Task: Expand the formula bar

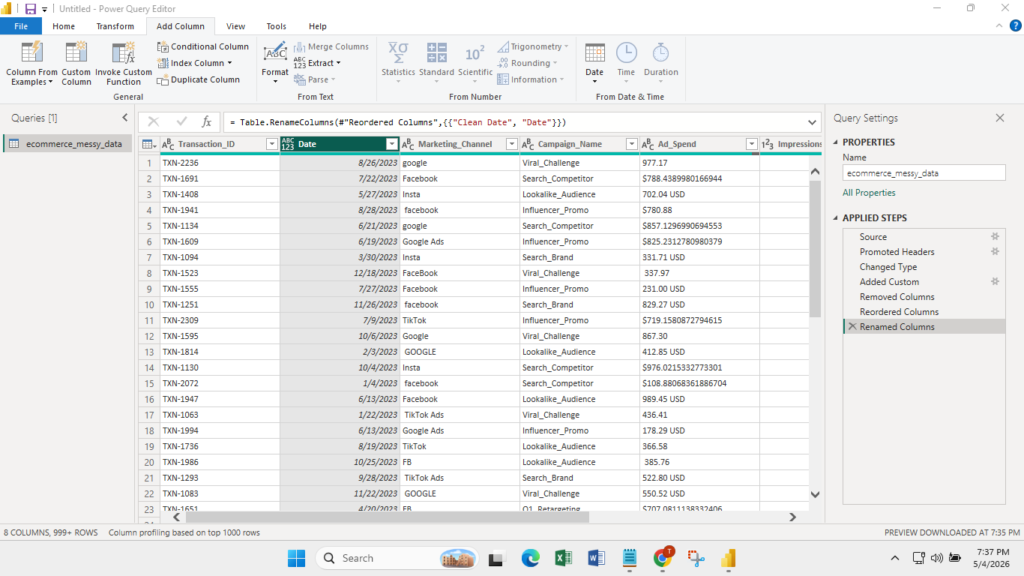Action: [812, 122]
